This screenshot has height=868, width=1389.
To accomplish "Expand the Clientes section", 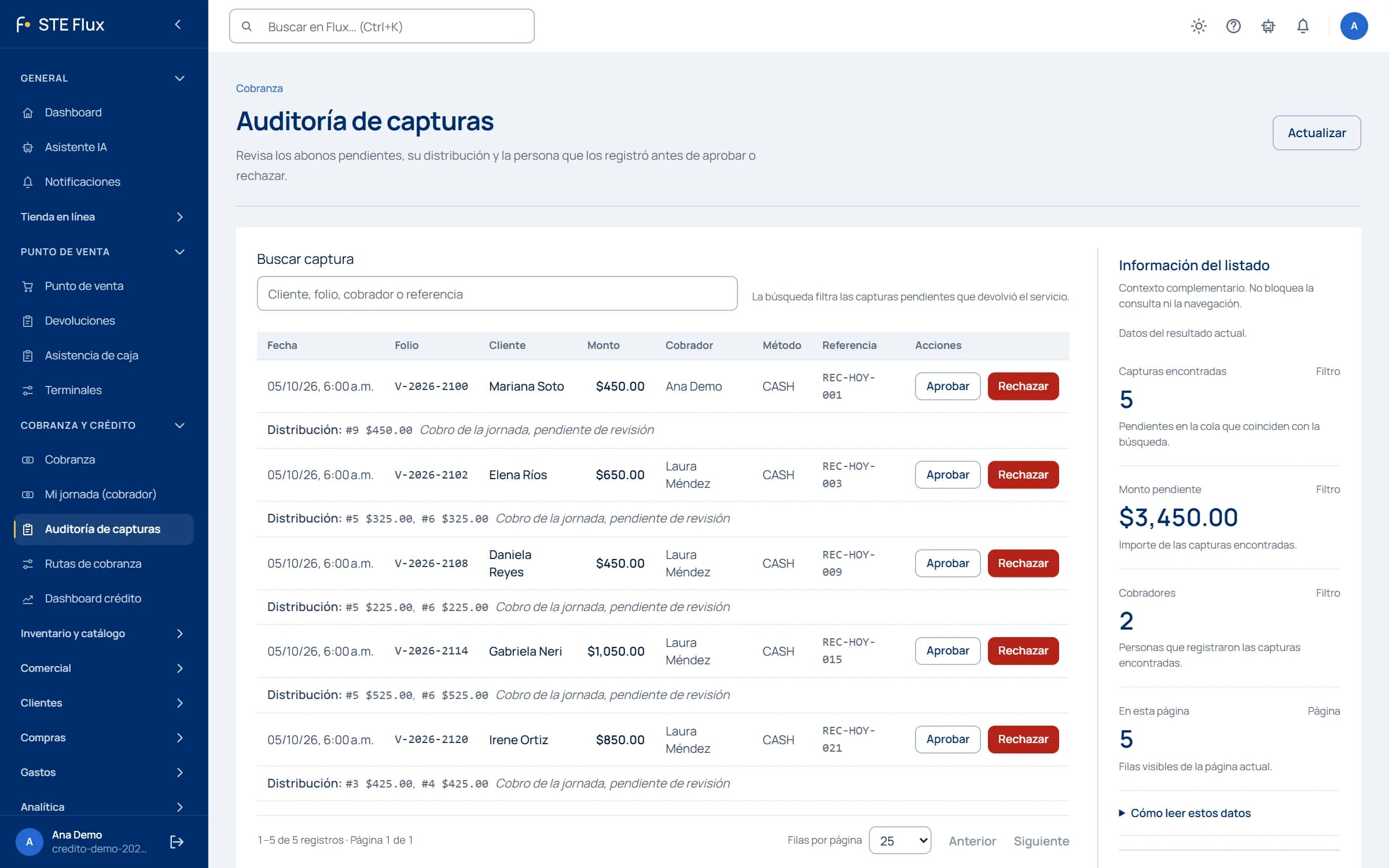I will pyautogui.click(x=104, y=703).
